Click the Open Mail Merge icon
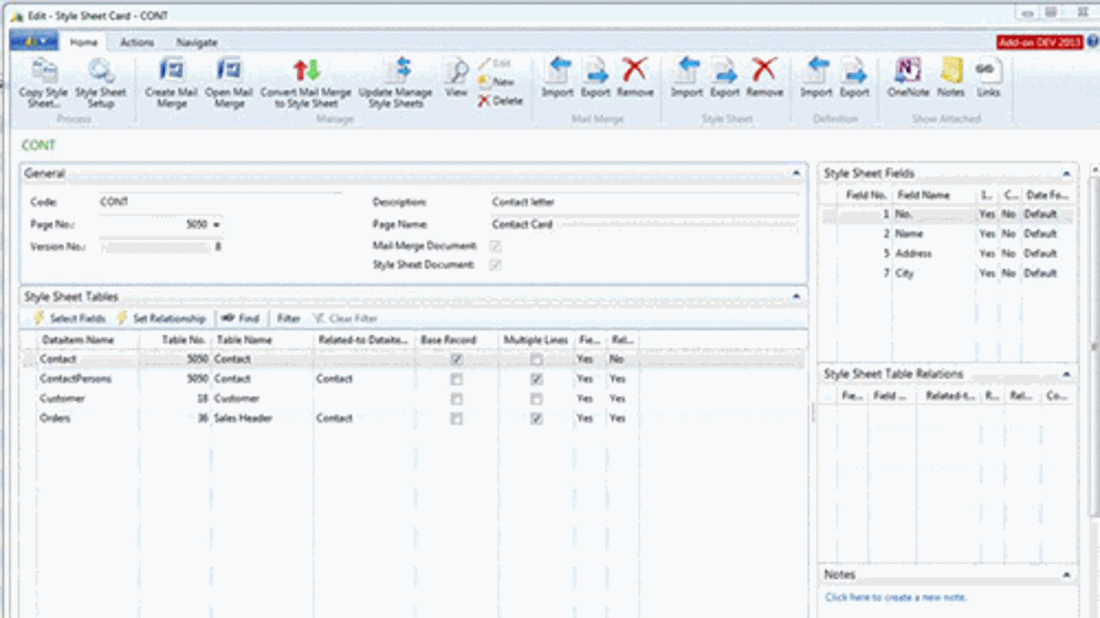The width and height of the screenshot is (1100, 618). (x=229, y=71)
